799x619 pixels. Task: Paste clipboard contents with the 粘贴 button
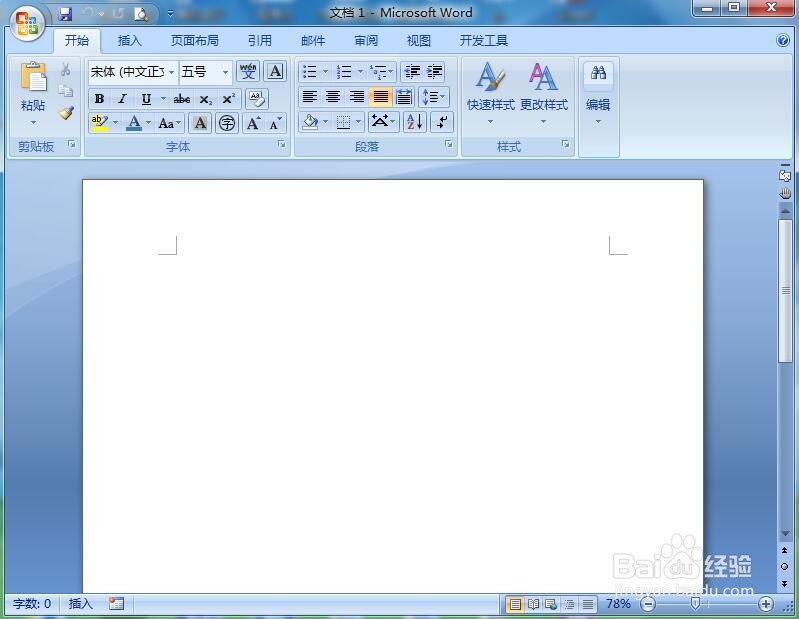point(33,94)
